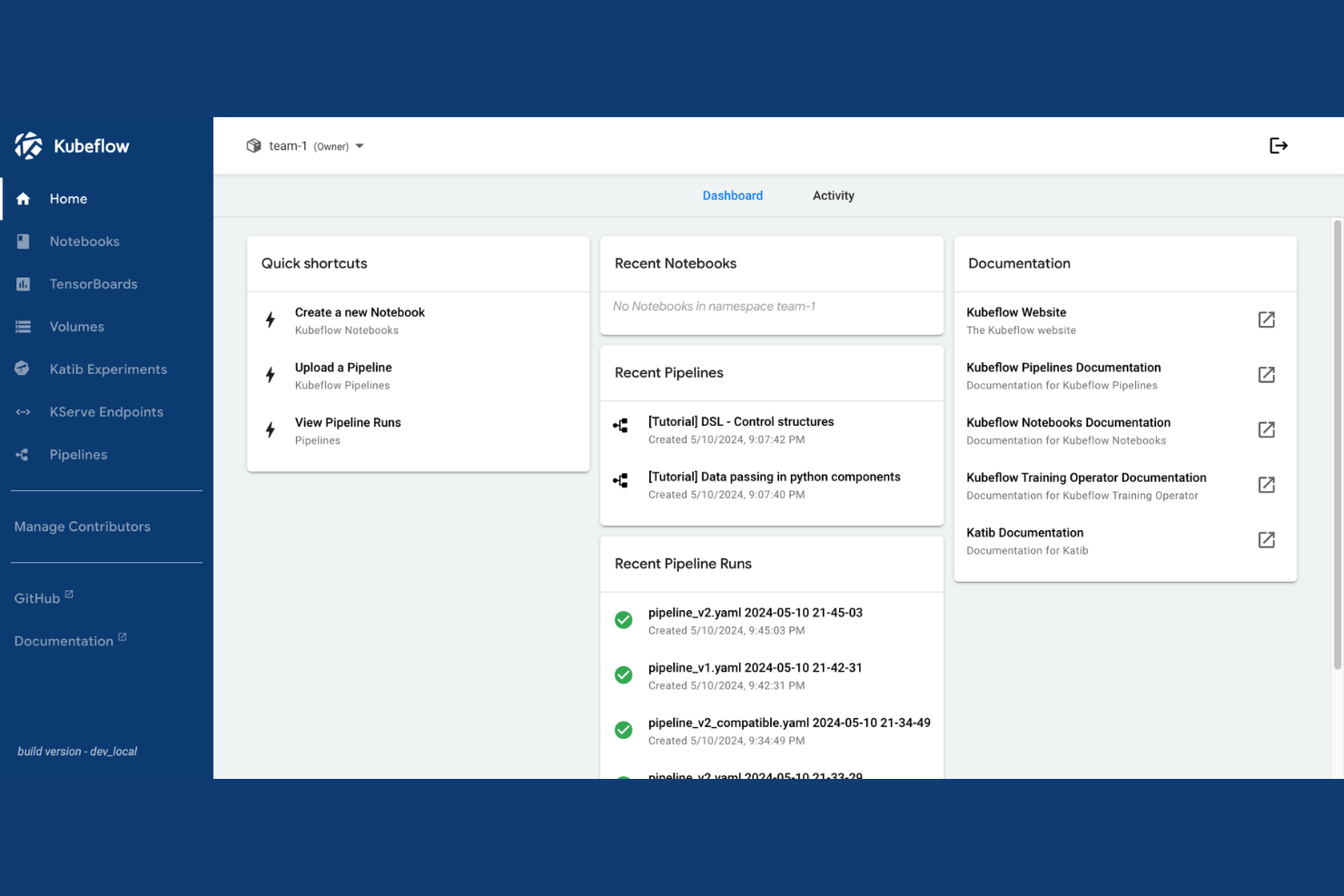Open Pipelines from the sidebar menu
The width and height of the screenshot is (1344, 896).
point(107,455)
